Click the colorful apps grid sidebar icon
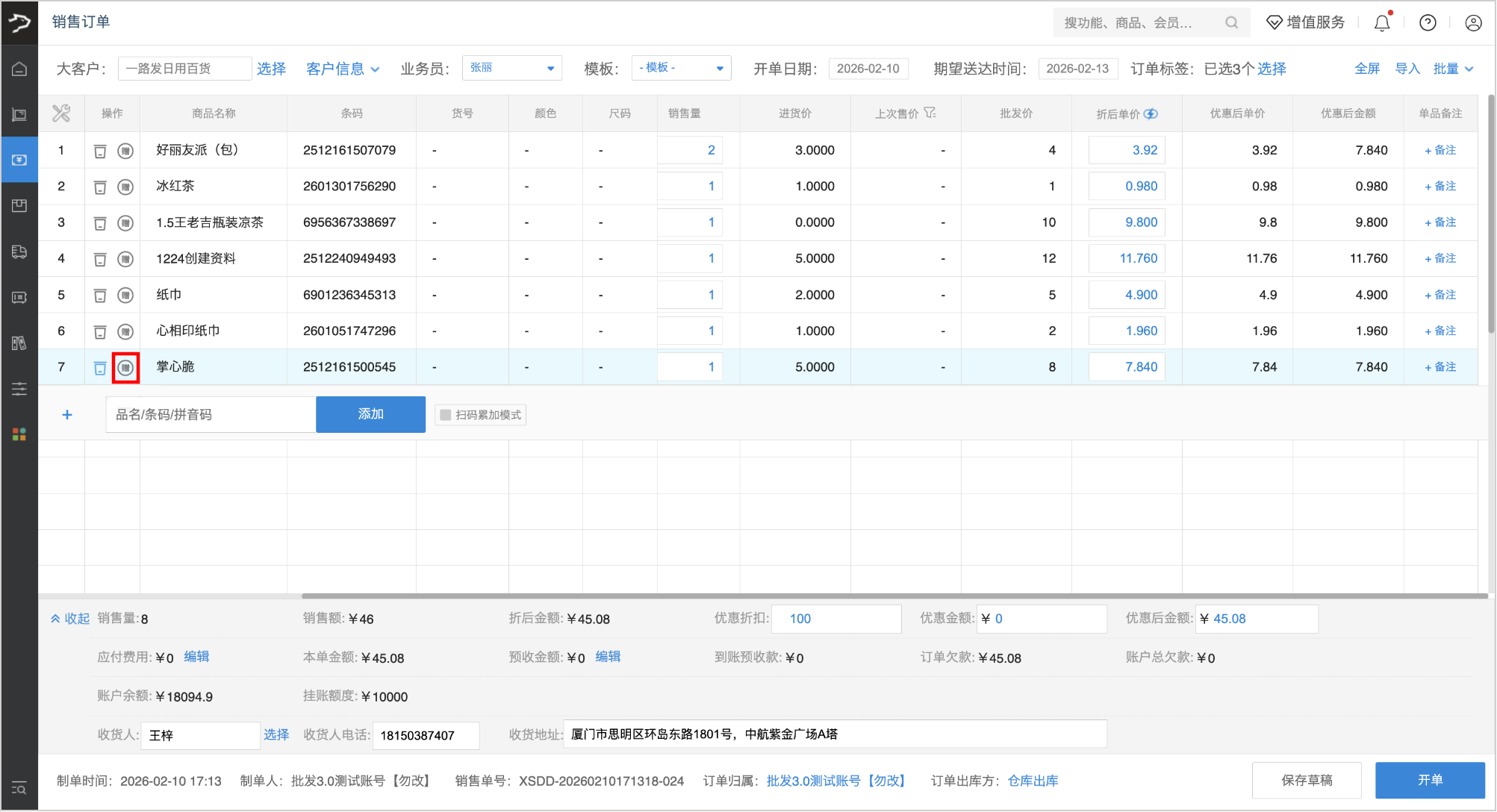 [x=19, y=434]
